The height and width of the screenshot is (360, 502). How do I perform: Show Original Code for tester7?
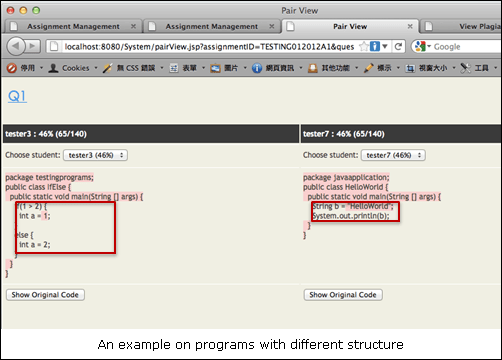(x=343, y=295)
